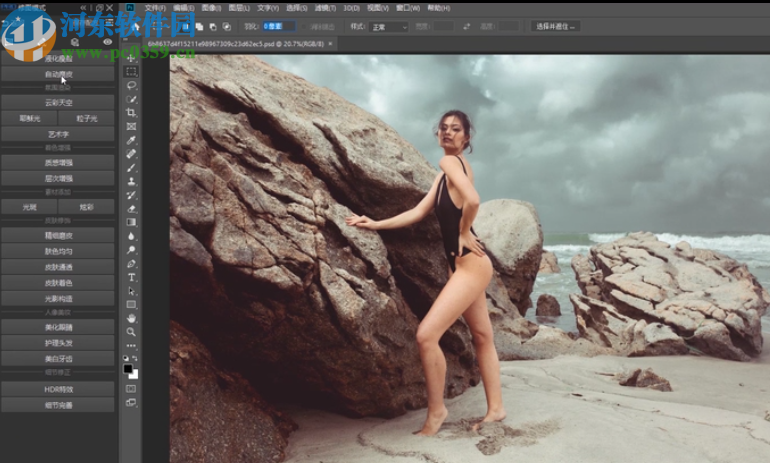Open the 文件 (File) menu
The width and height of the screenshot is (770, 463).
click(x=155, y=8)
